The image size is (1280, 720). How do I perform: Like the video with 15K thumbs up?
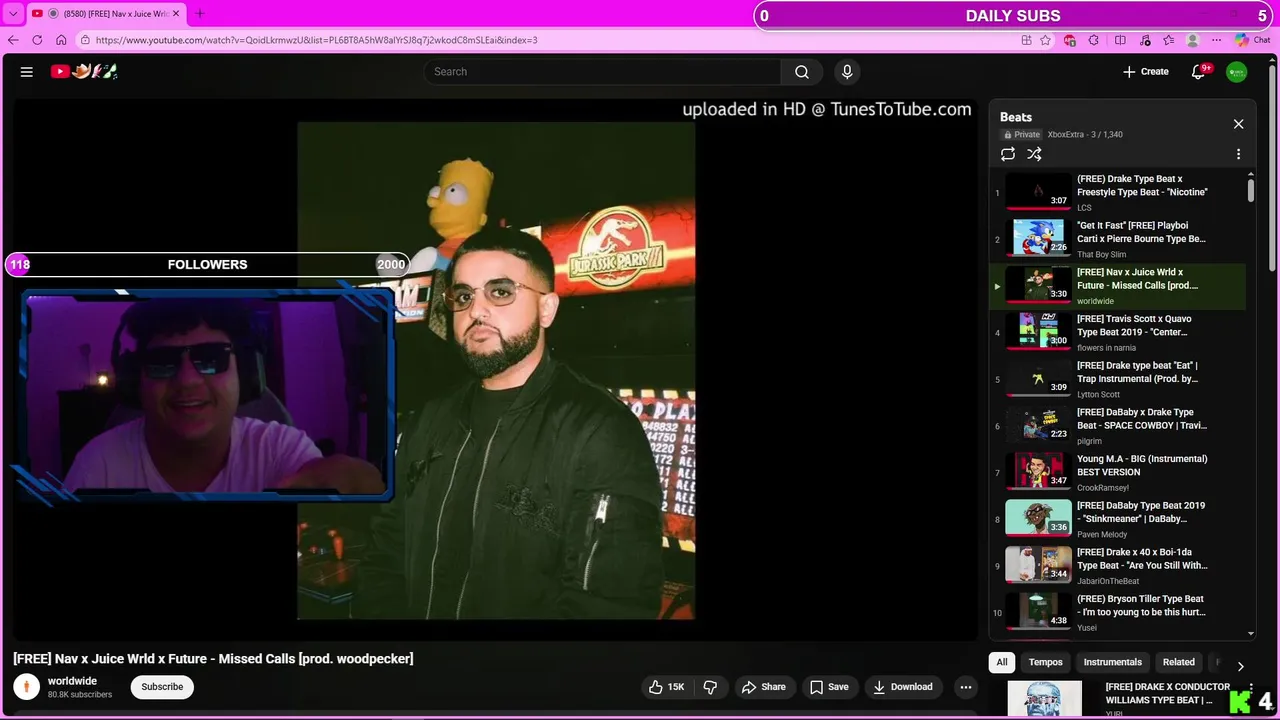[x=666, y=687]
